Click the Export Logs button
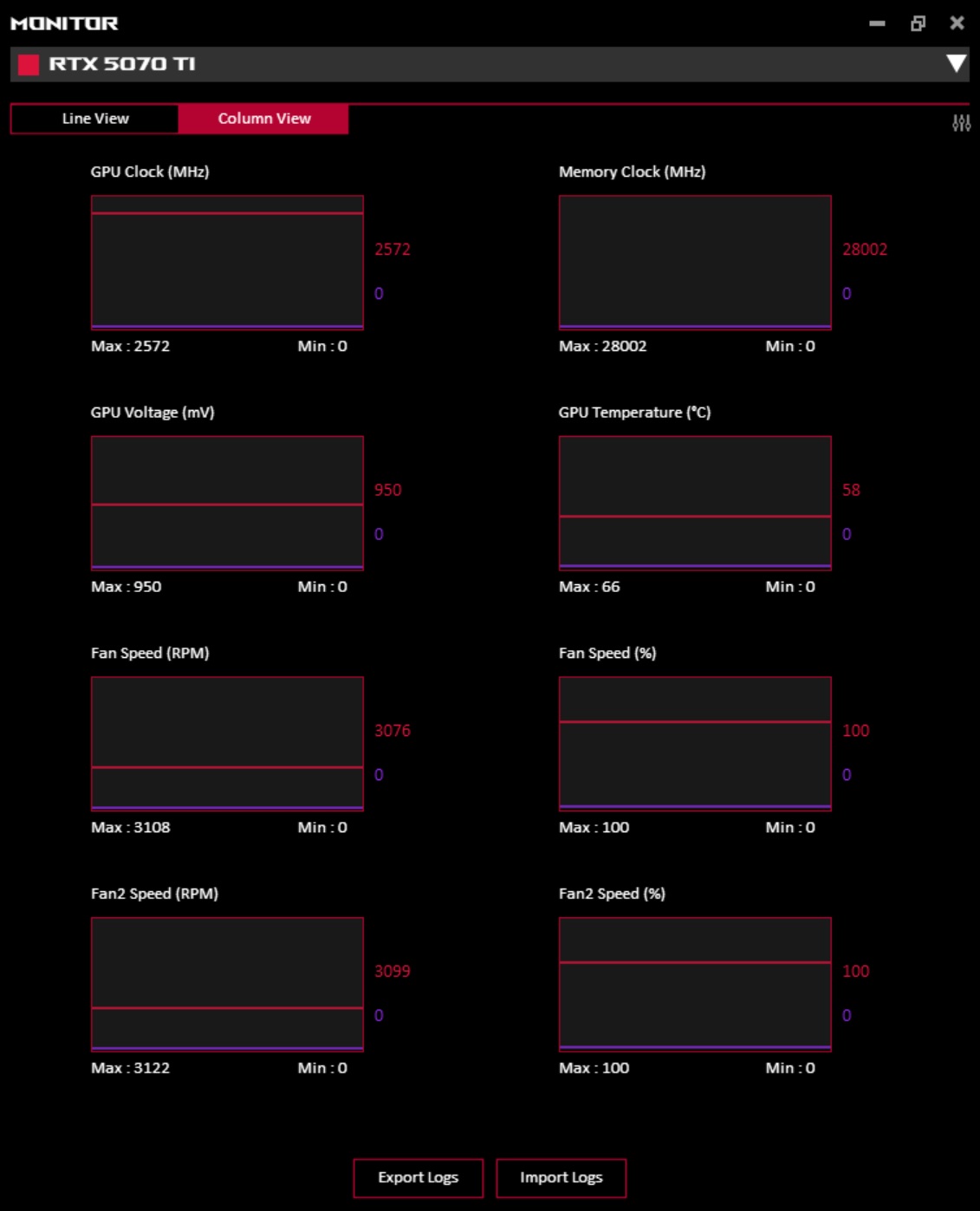This screenshot has height=1211, width=980. click(x=418, y=1177)
